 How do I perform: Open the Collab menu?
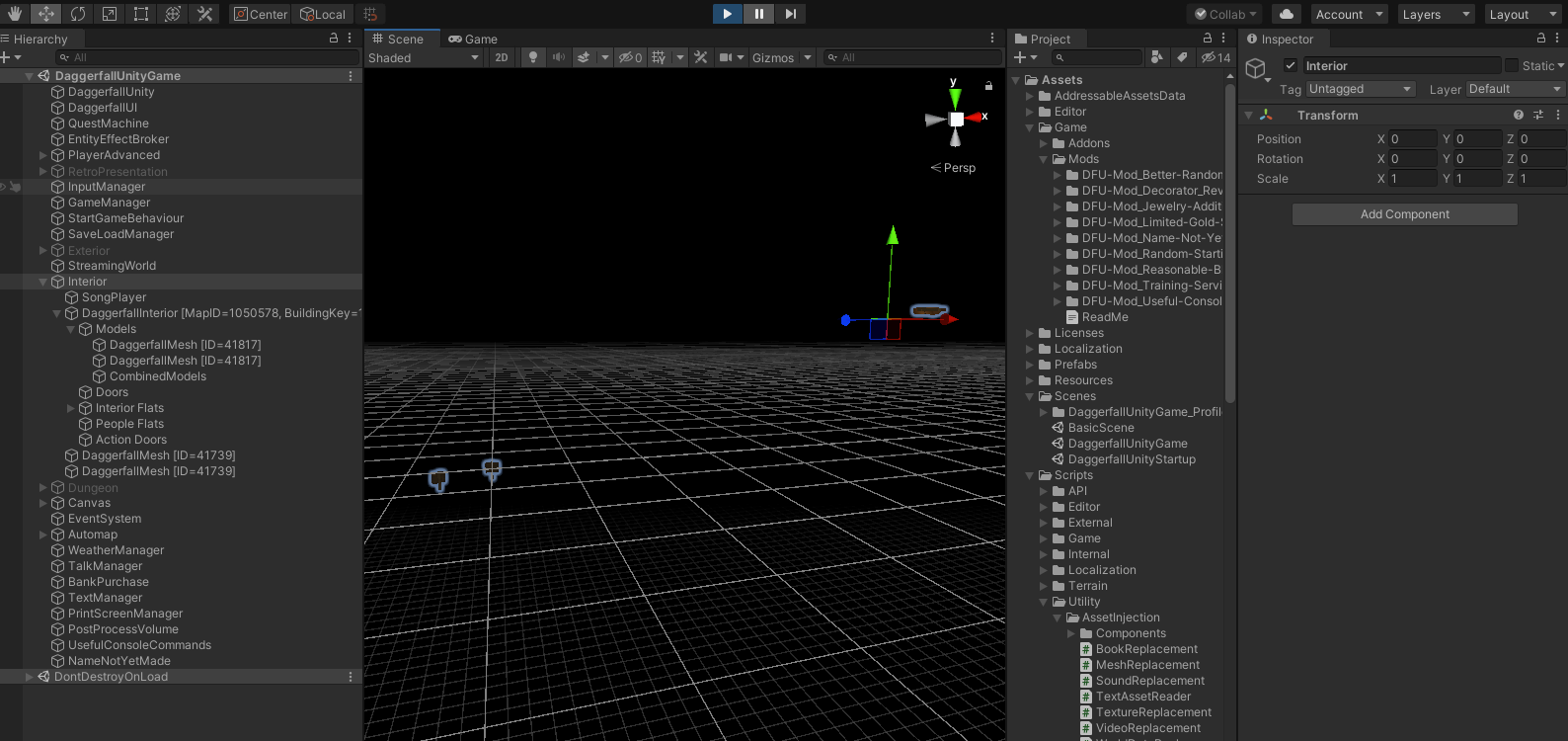point(1225,14)
